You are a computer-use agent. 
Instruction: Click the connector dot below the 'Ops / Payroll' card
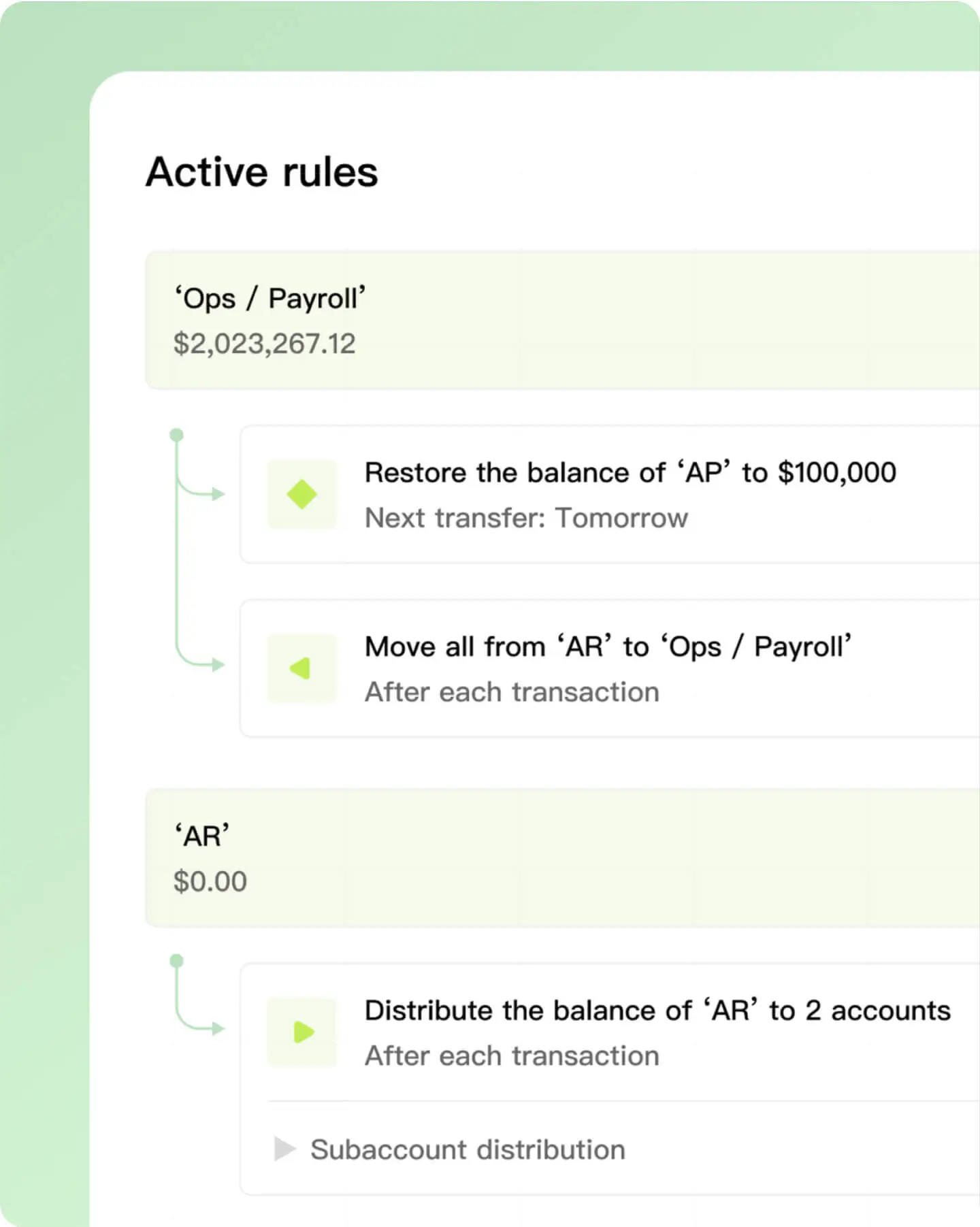click(176, 434)
